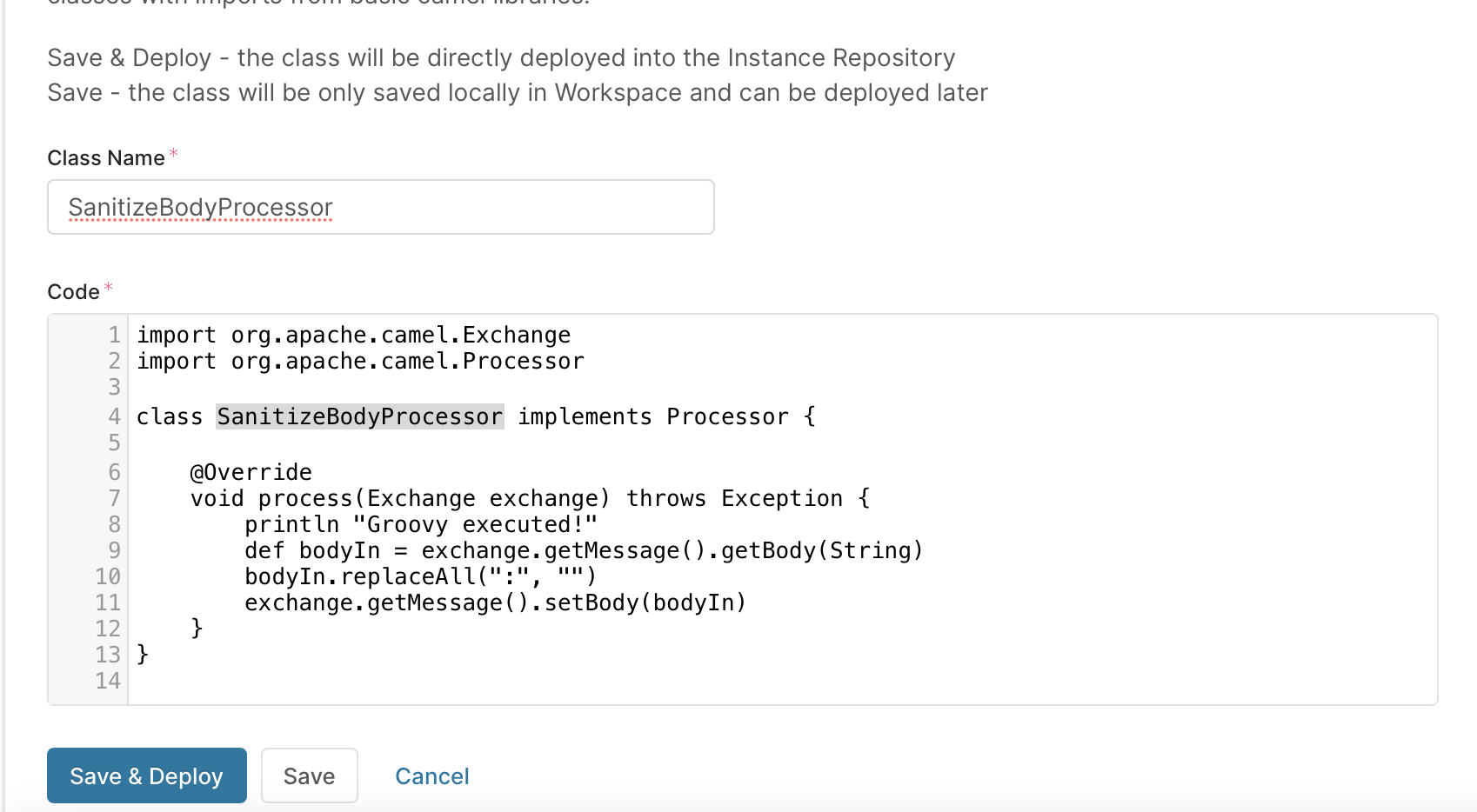Click the Code field label
This screenshot has width=1477, height=812.
pos(73,292)
